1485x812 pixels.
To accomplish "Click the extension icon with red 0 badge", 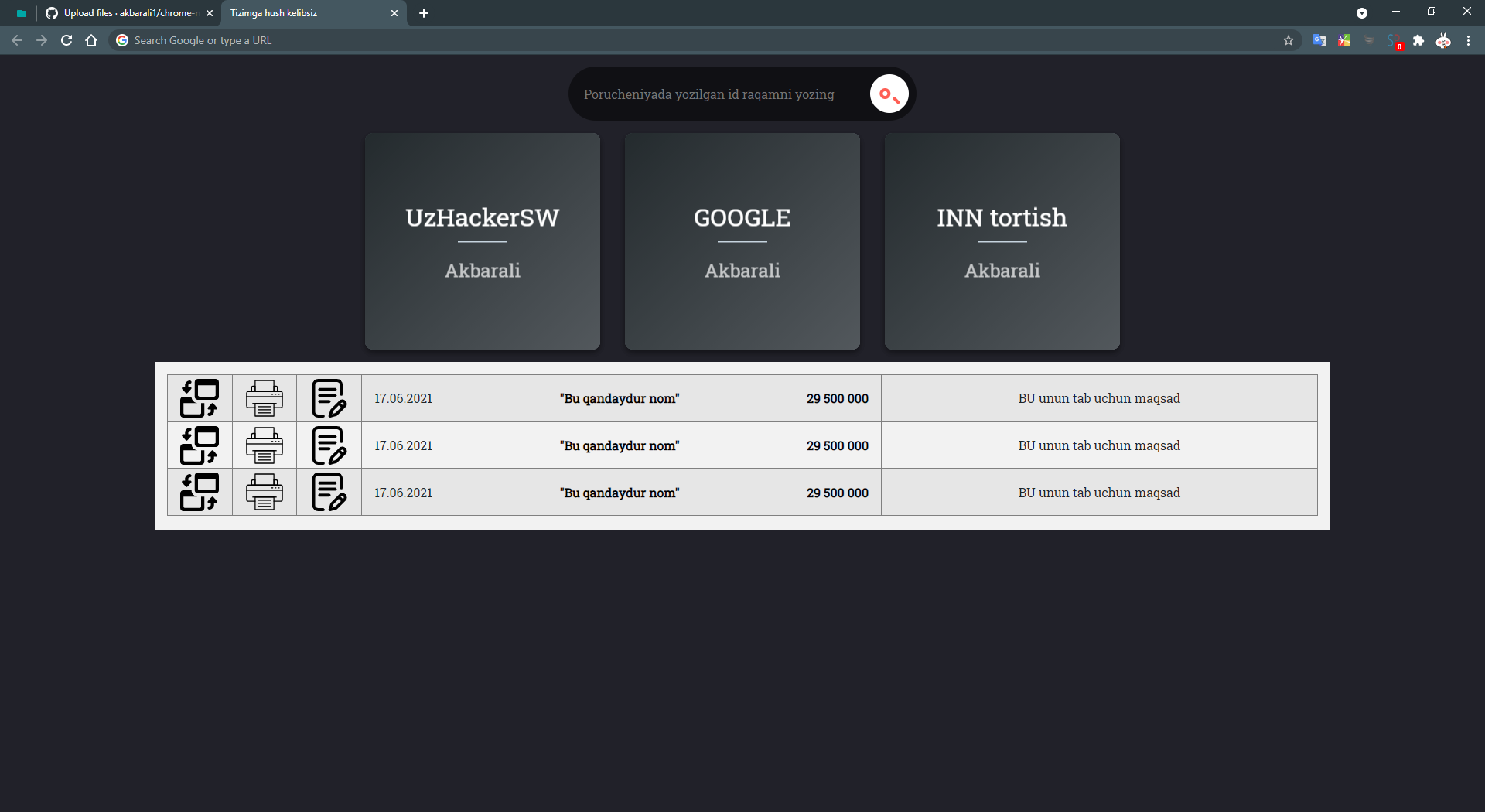I will click(1395, 42).
